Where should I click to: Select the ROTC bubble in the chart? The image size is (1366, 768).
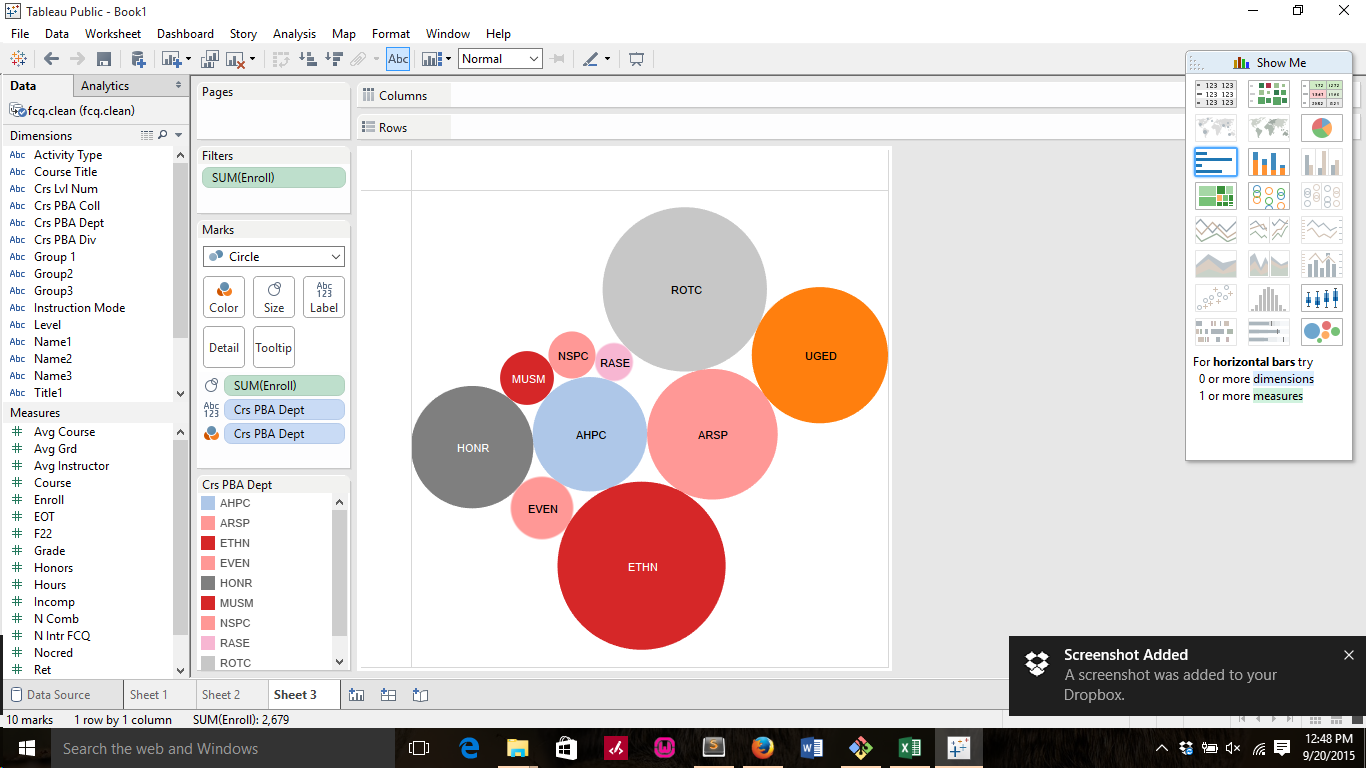point(685,290)
